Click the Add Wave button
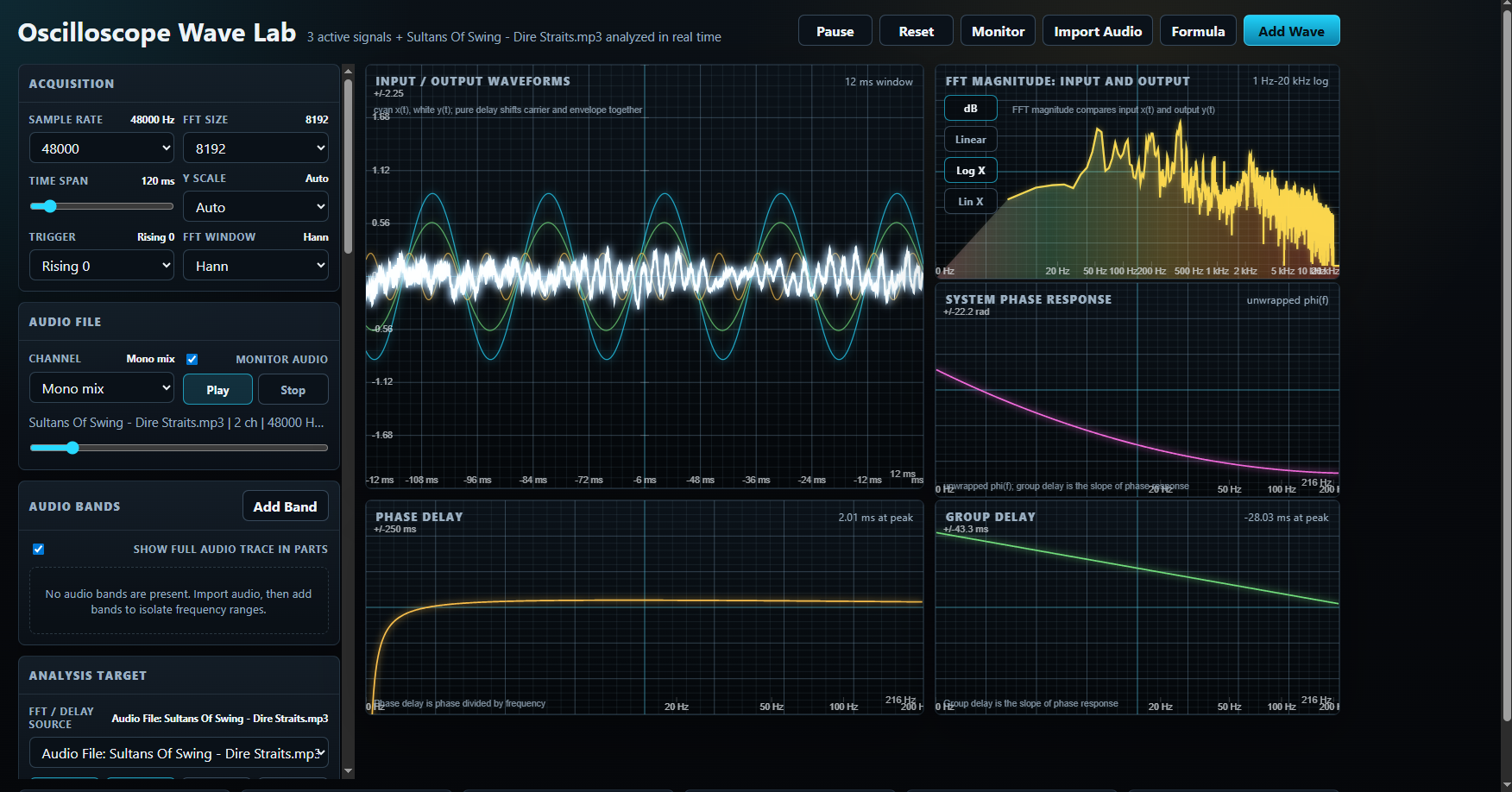The height and width of the screenshot is (792, 1512). click(x=1292, y=31)
